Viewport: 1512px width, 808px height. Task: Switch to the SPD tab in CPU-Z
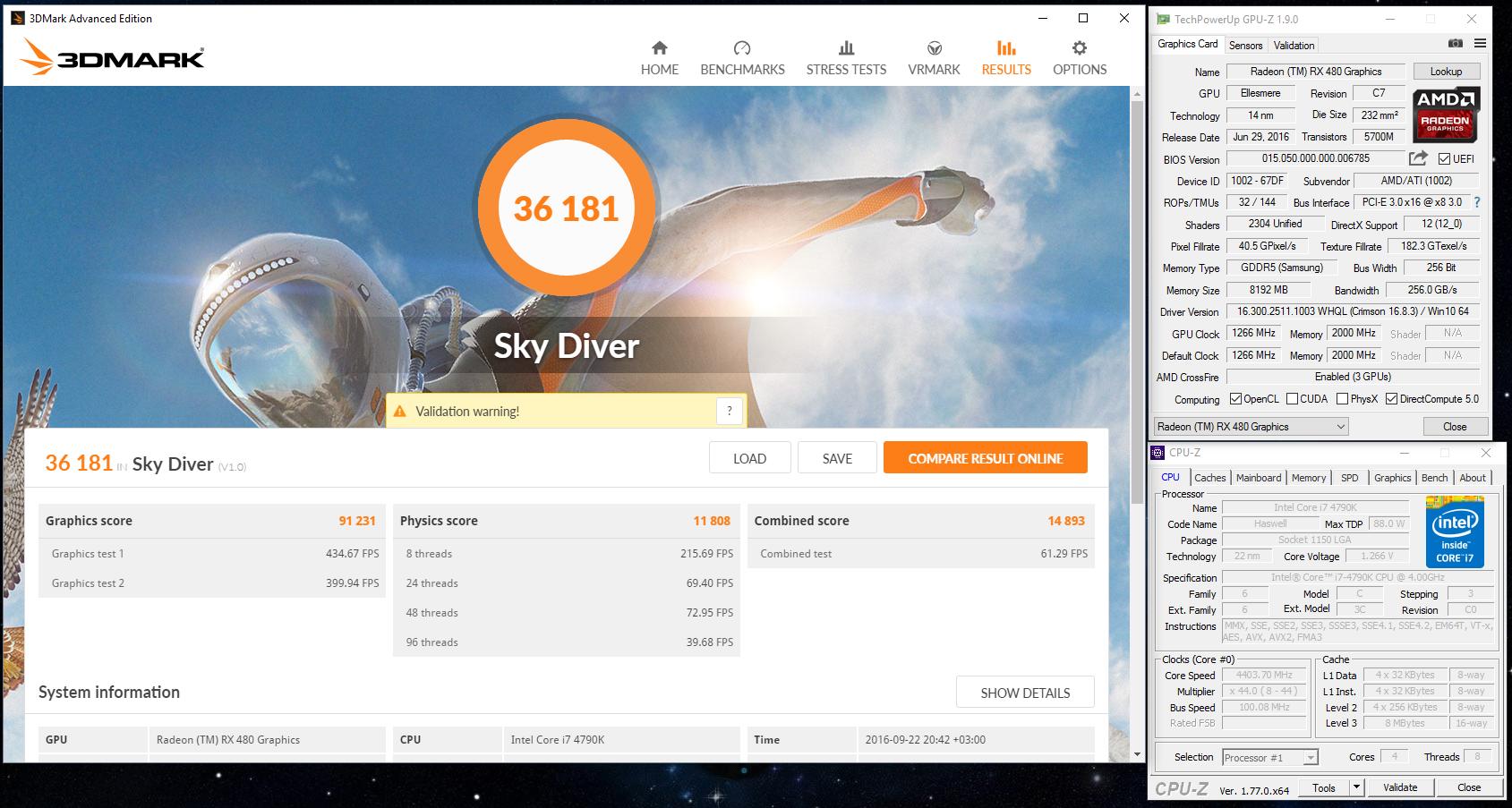tap(1350, 478)
